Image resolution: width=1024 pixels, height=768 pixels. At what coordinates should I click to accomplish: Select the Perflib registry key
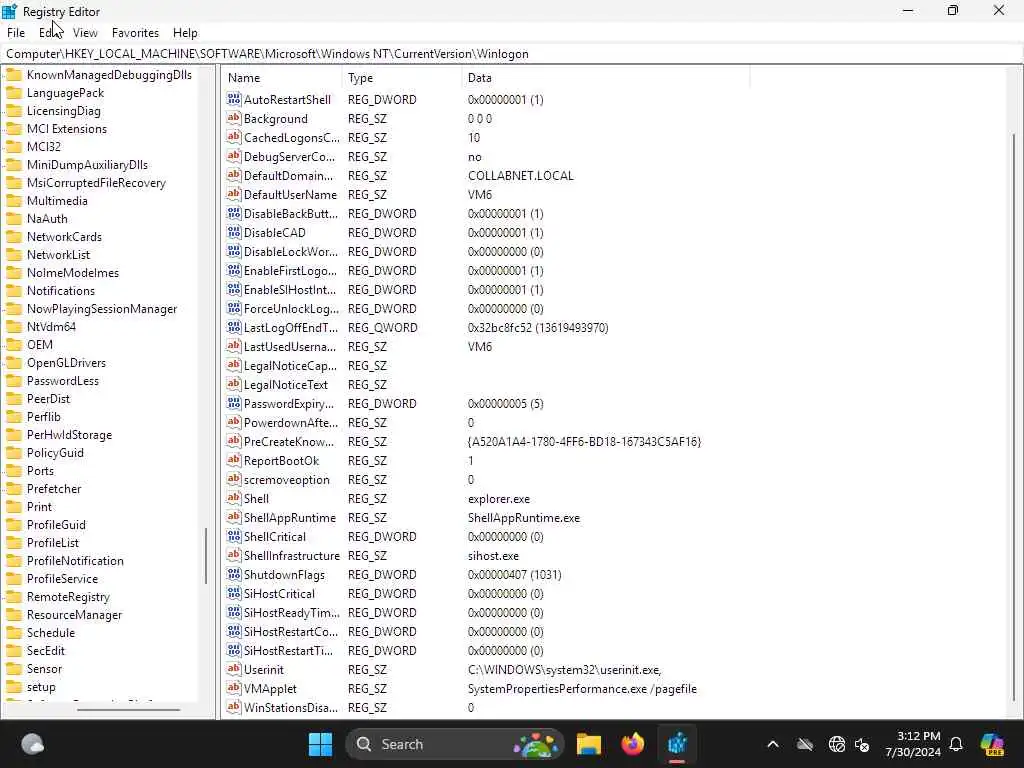point(43,417)
